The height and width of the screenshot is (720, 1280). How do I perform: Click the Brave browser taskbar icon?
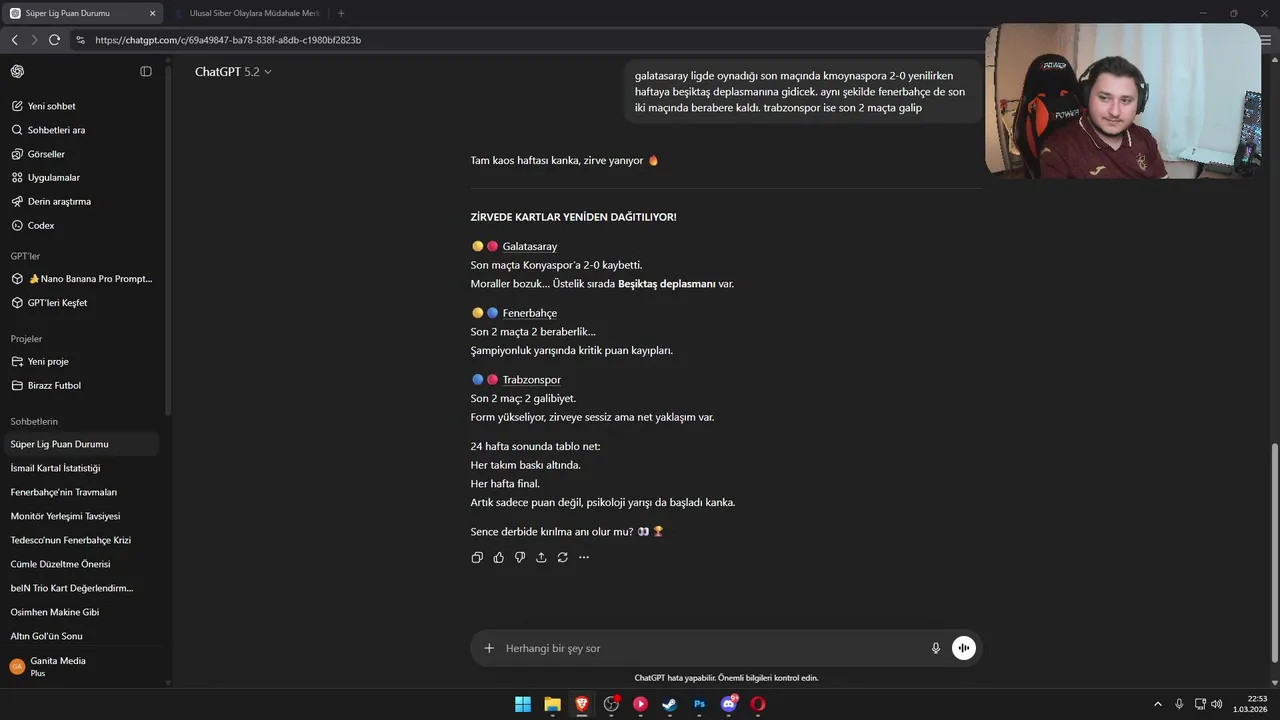[582, 704]
